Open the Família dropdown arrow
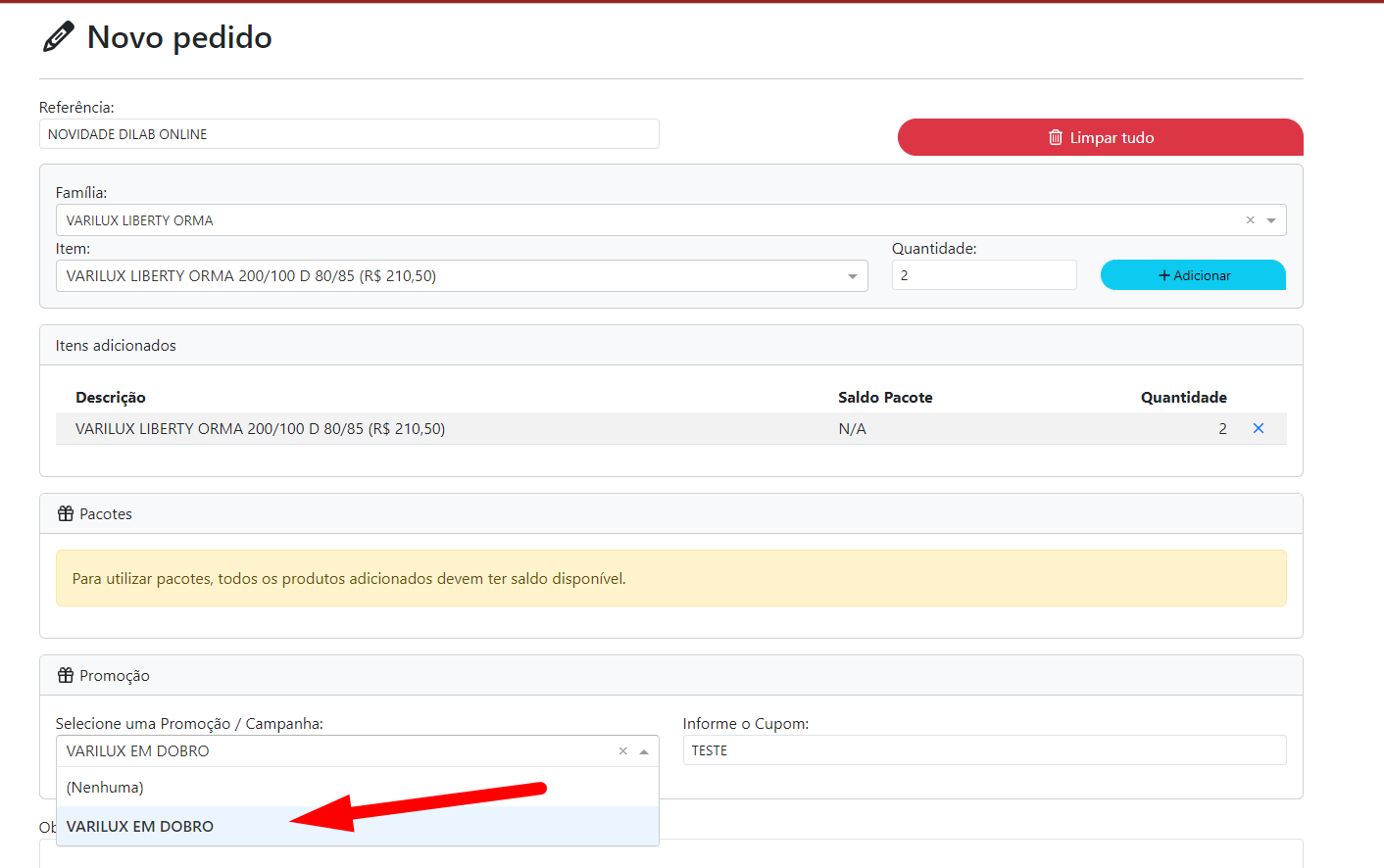1384x868 pixels. [x=1271, y=220]
